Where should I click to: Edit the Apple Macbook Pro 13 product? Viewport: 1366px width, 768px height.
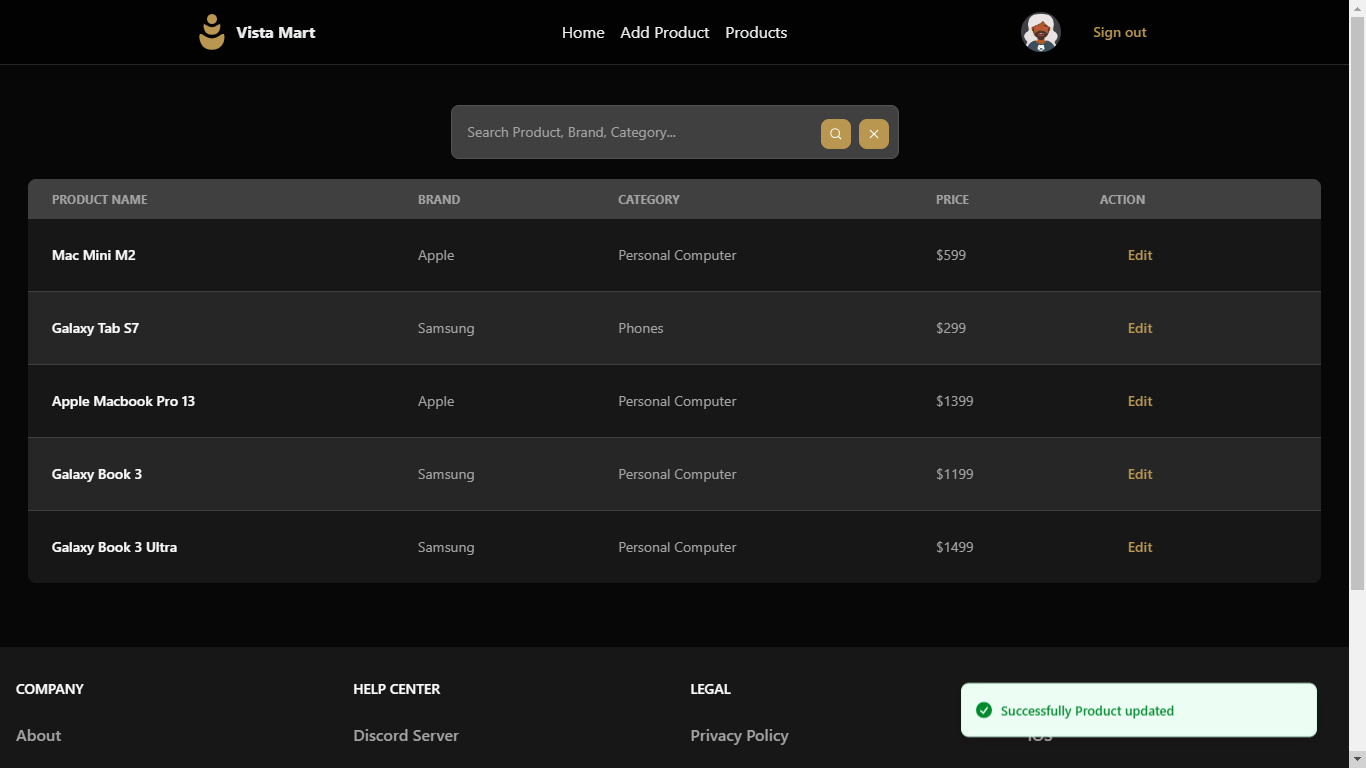1140,401
